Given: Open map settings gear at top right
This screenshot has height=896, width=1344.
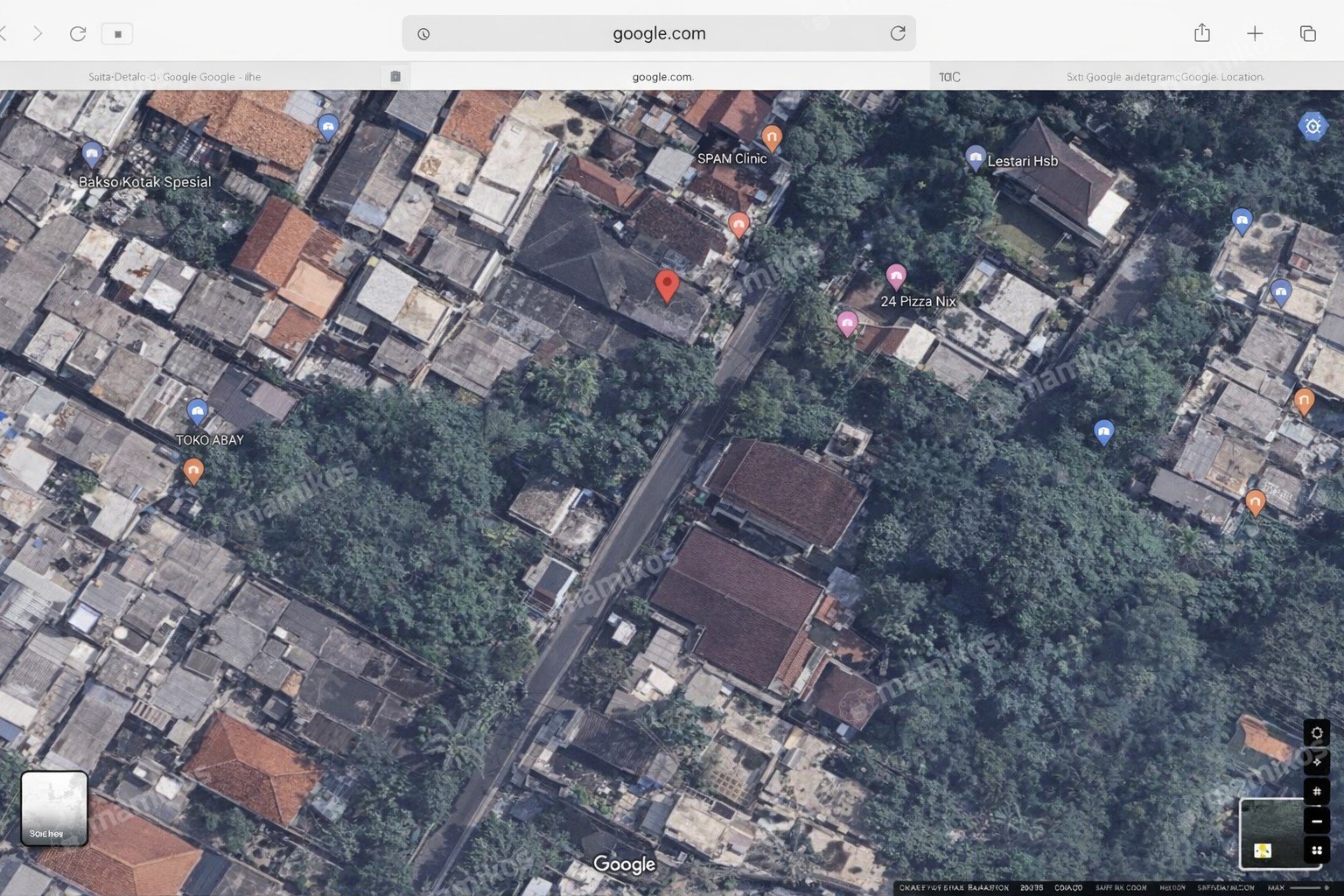Looking at the screenshot, I should [x=1312, y=127].
